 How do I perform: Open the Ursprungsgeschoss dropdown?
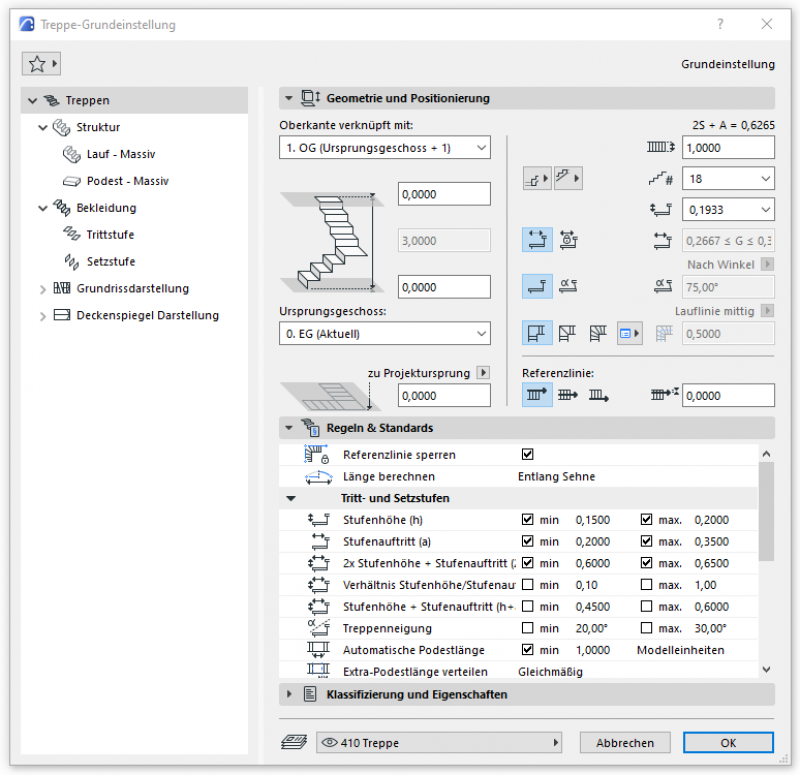[384, 333]
